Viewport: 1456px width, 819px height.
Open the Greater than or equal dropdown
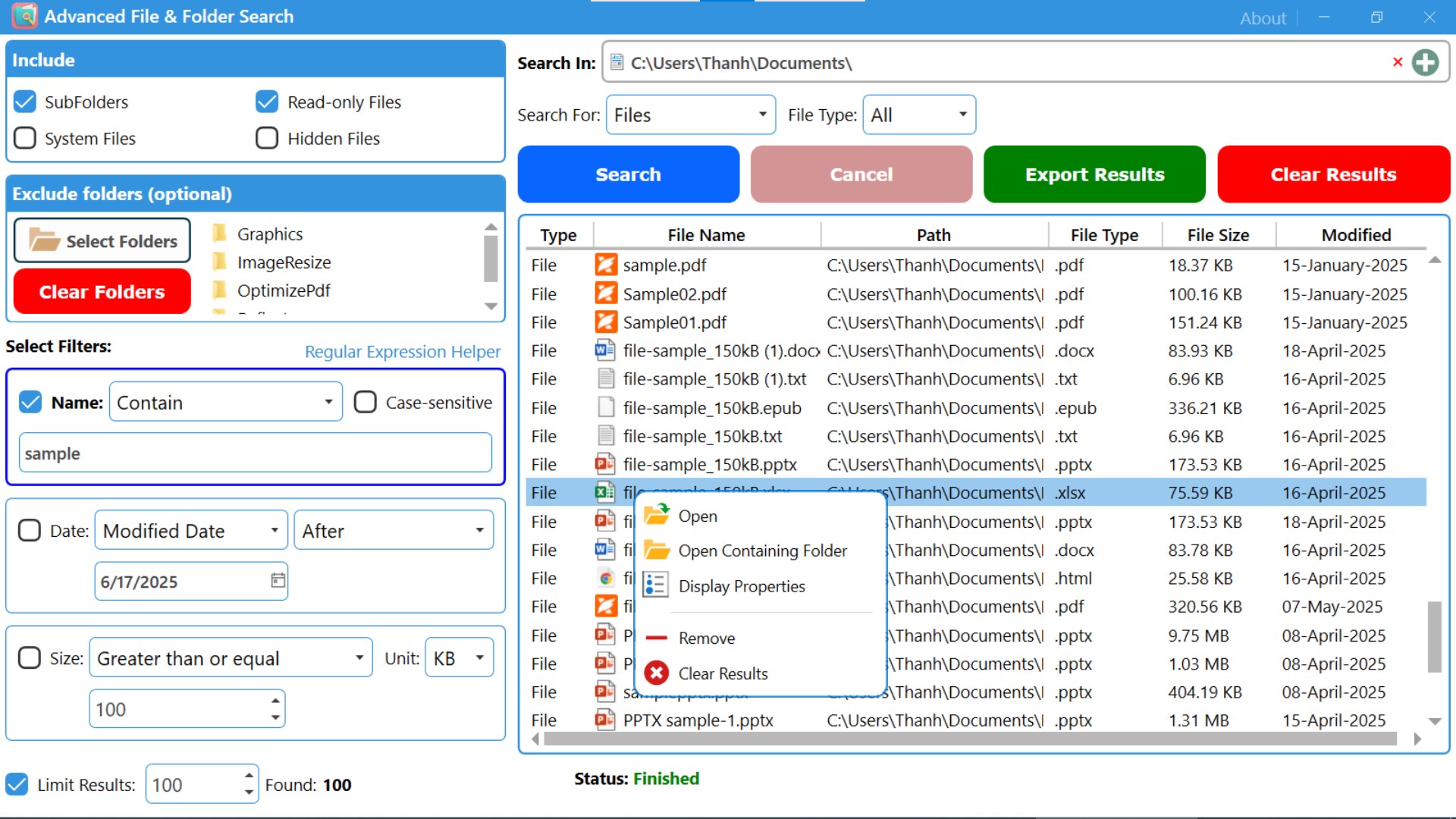231,657
